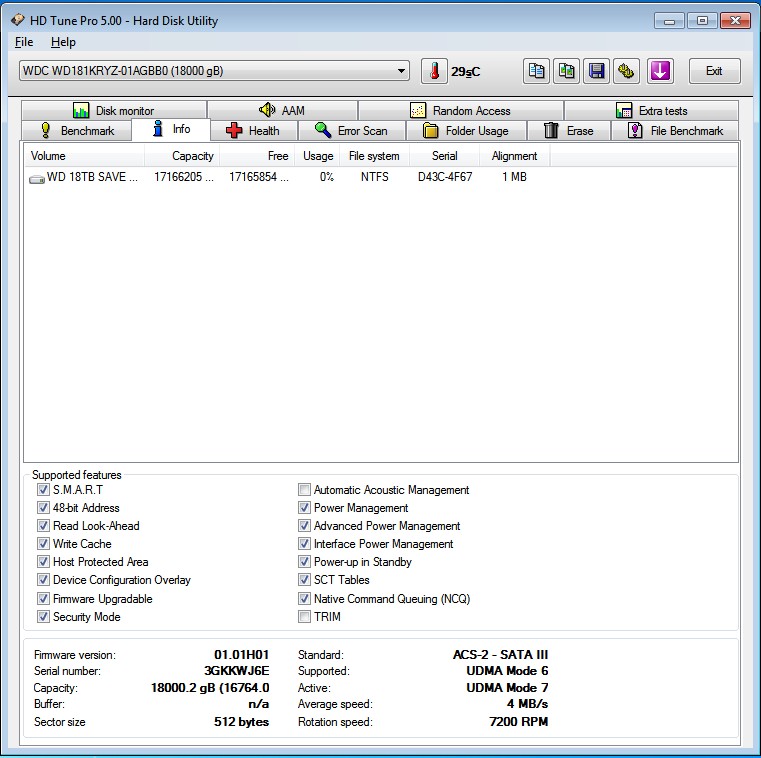Viewport: 761px width, 758px height.
Task: Go to the Erase tab
Action: click(x=569, y=131)
